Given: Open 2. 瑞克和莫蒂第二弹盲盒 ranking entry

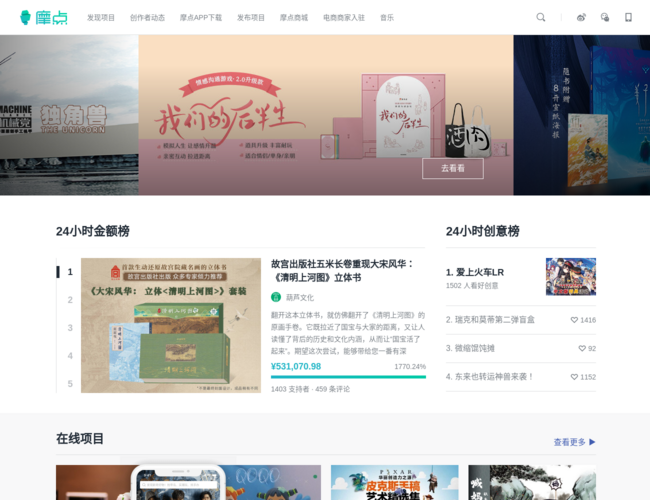Looking at the screenshot, I should [490, 320].
